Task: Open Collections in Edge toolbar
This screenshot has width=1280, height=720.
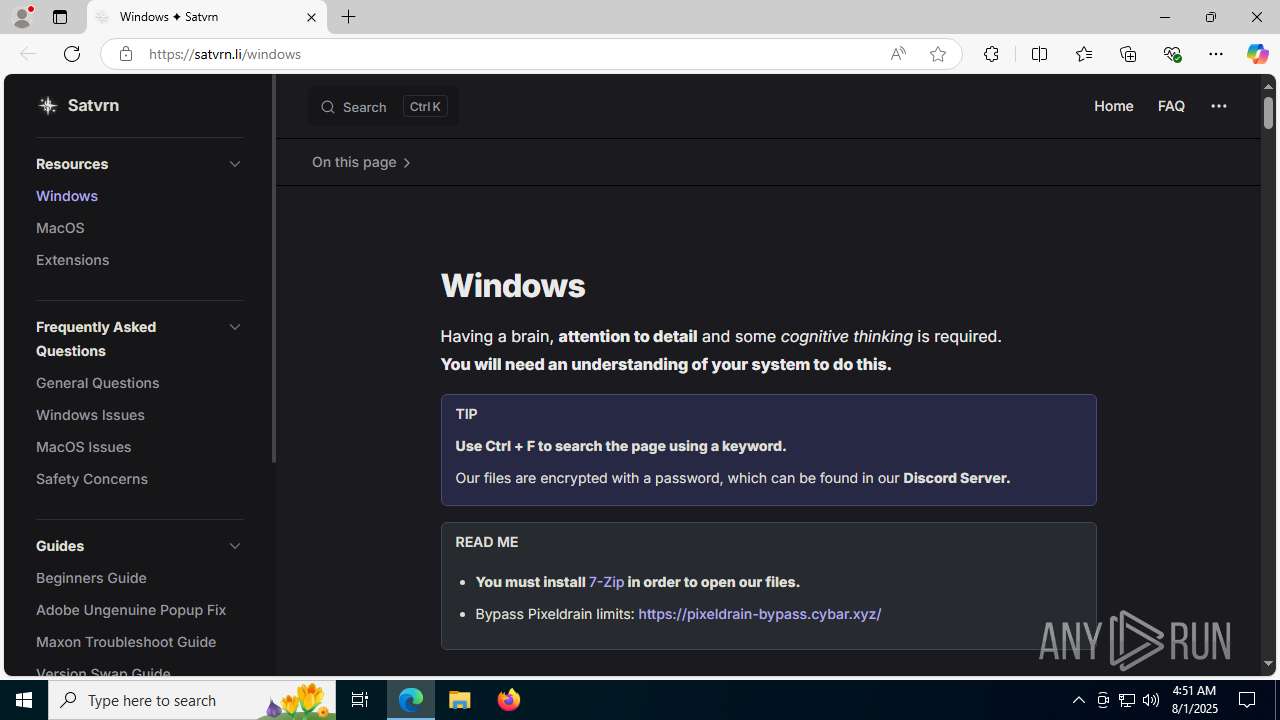Action: pyautogui.click(x=1127, y=54)
